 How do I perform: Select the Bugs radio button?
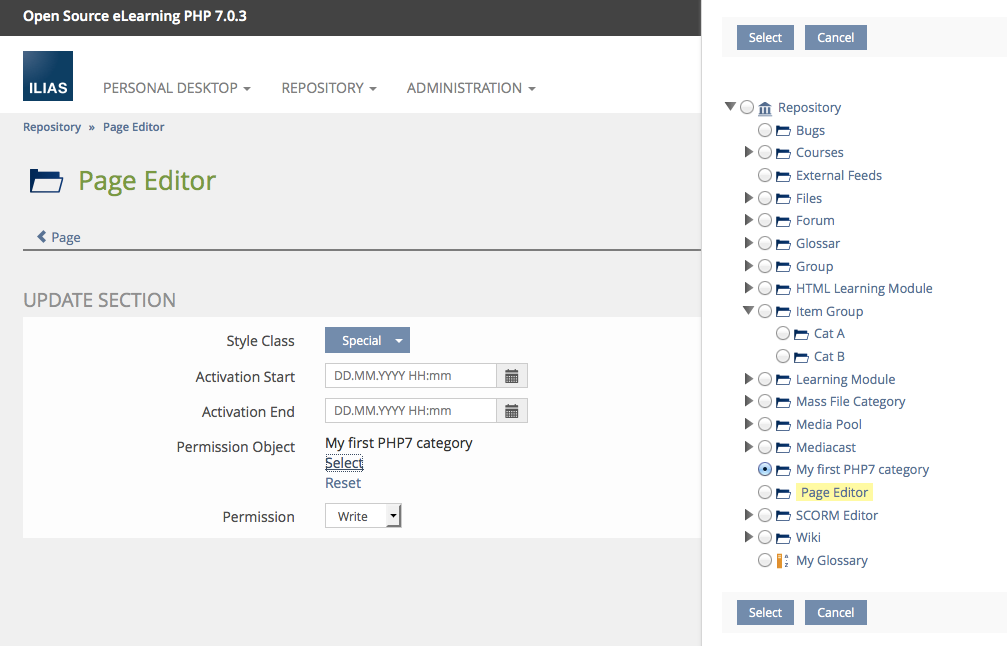[765, 131]
